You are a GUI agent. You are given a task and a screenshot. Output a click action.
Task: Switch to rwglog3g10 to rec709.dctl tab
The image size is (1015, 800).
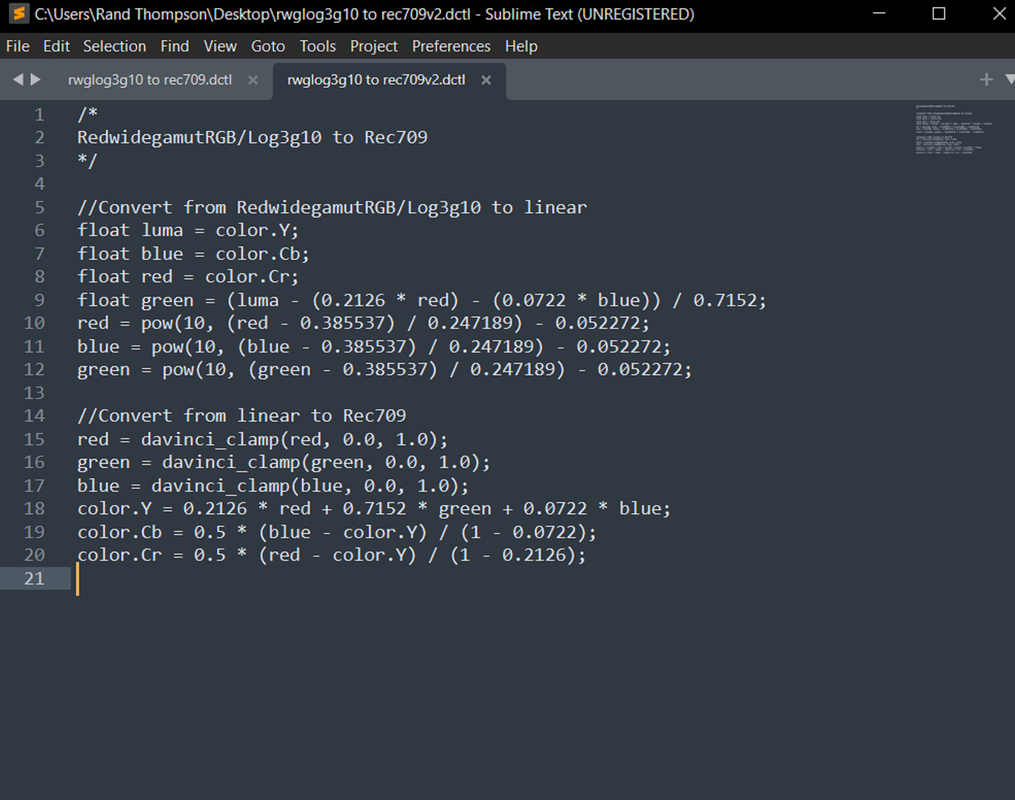[x=150, y=80]
